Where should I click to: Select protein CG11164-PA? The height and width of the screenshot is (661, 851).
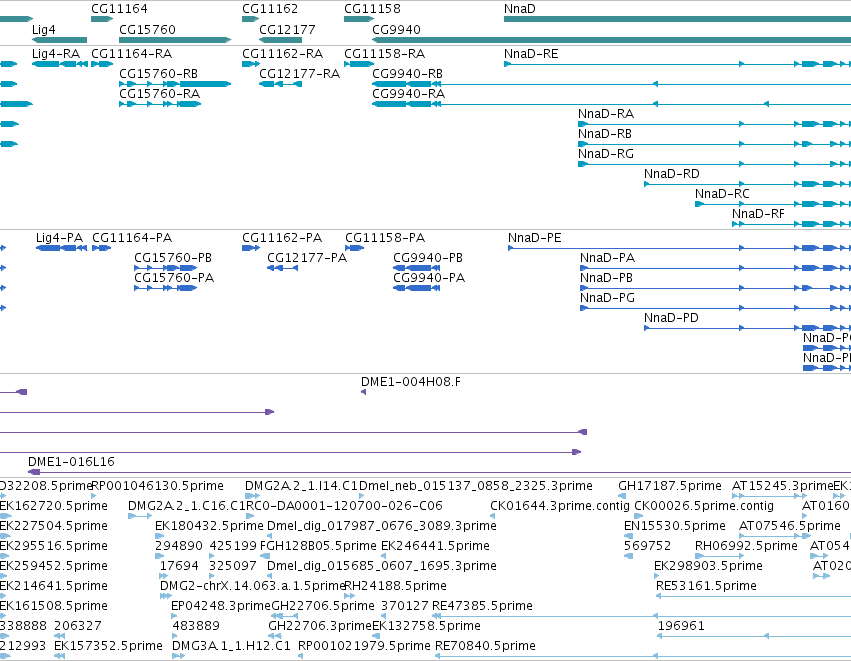coord(101,248)
